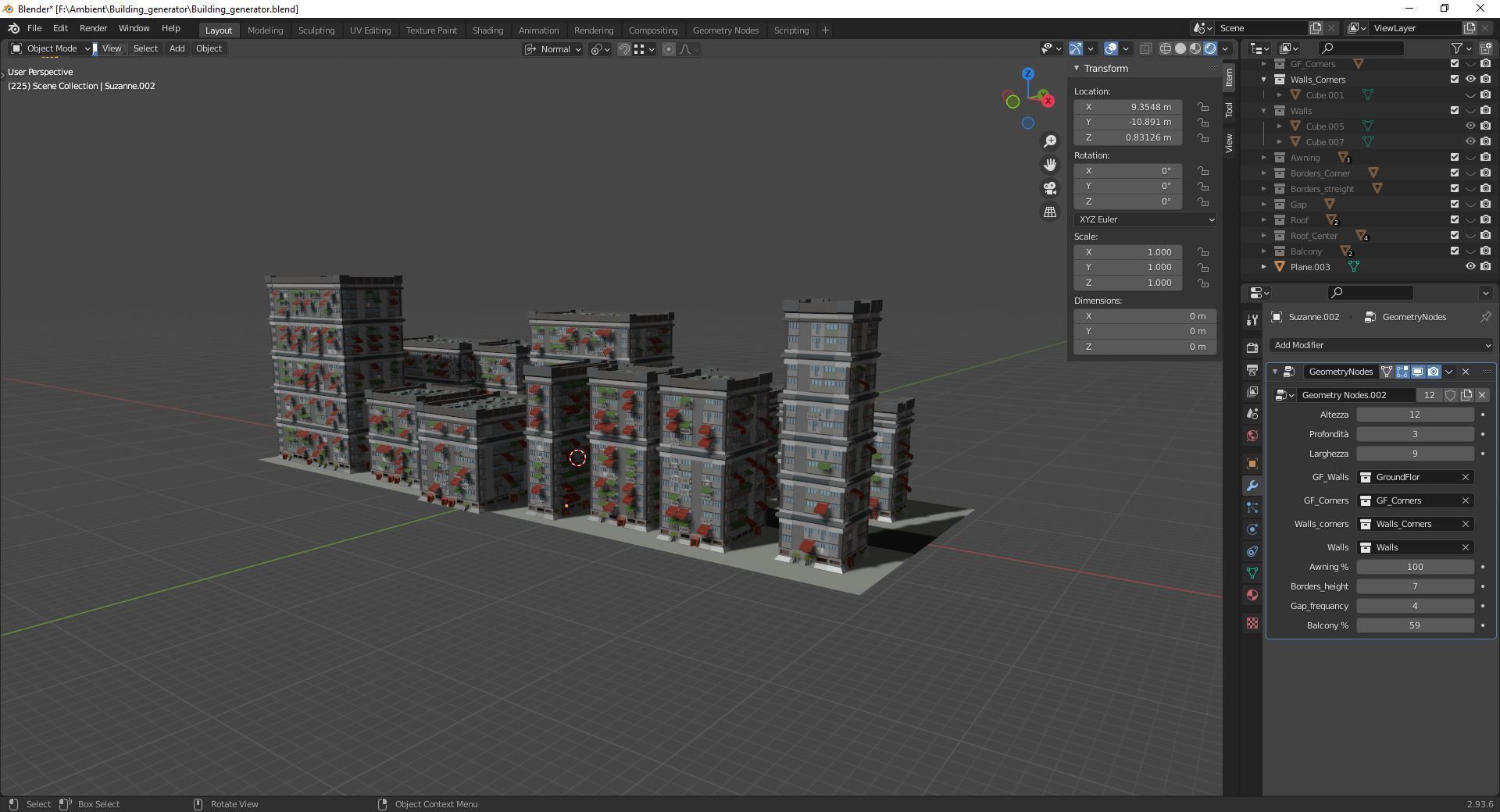The width and height of the screenshot is (1500, 812).
Task: Open the Add Modifier dropdown
Action: tap(1380, 345)
